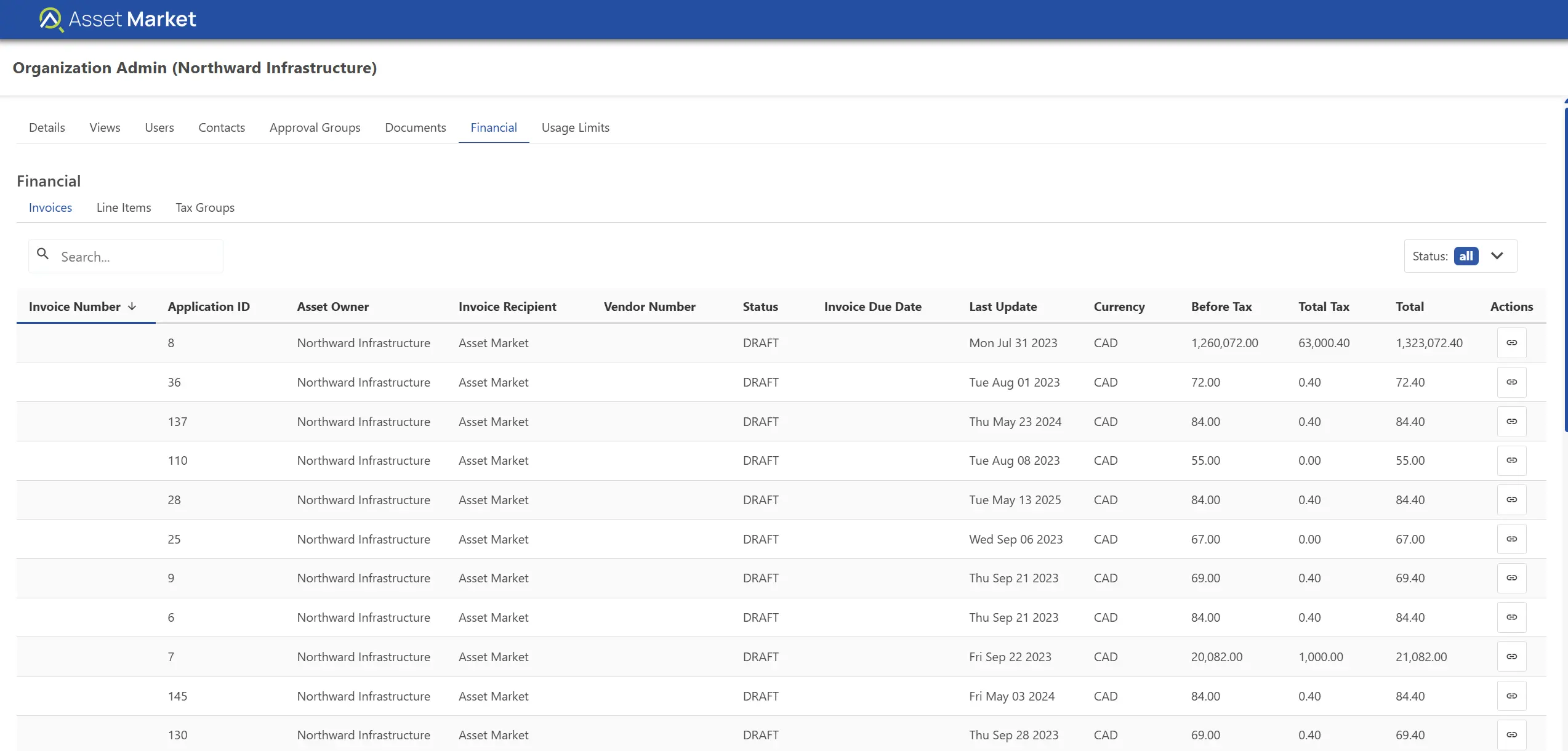Screen dimensions: 1568x751
Task: Open link action for Application ID 130
Action: (1511, 735)
